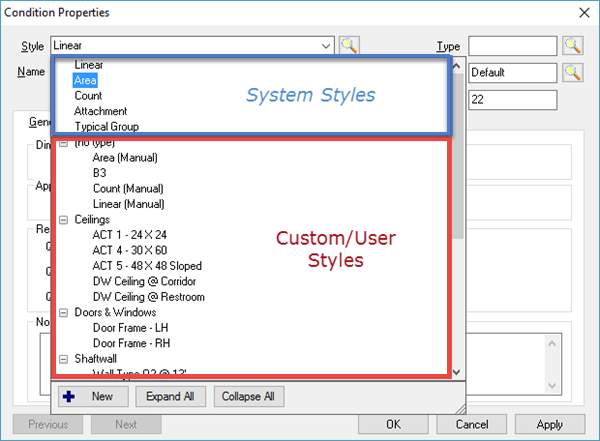Select DW Ceiling @ Restroom
This screenshot has height=441, width=600.
[x=149, y=297]
